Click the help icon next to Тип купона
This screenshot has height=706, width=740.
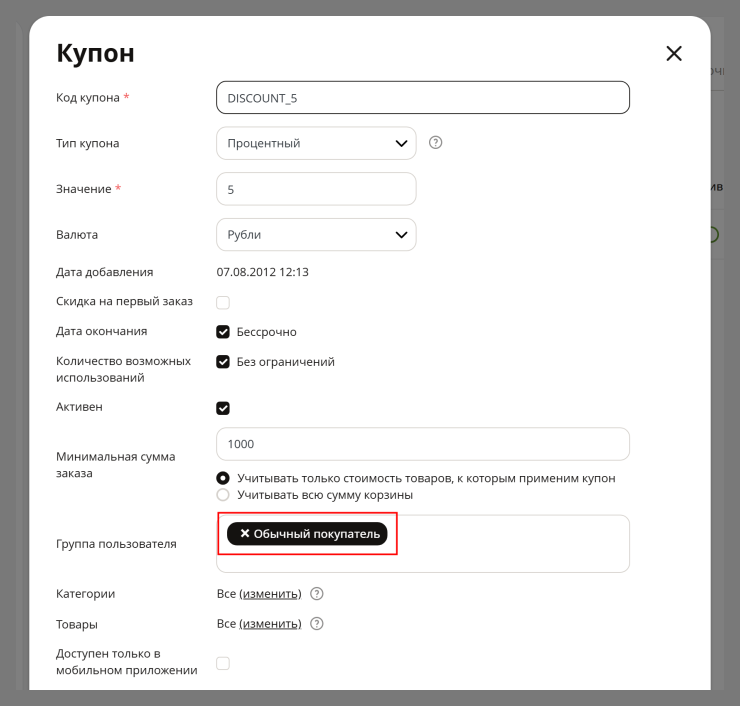(435, 143)
